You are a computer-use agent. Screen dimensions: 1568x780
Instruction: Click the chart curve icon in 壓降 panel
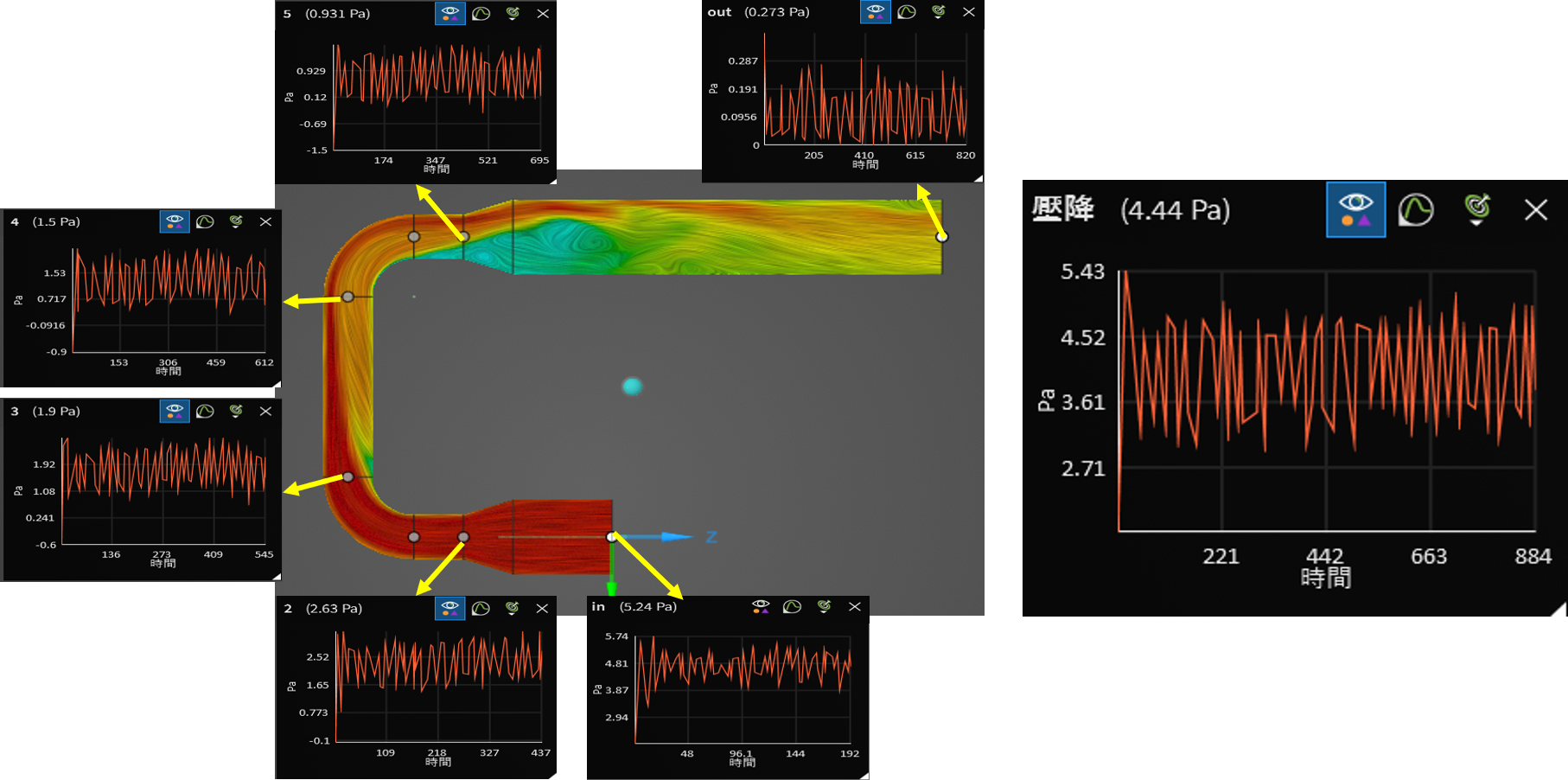point(1416,209)
